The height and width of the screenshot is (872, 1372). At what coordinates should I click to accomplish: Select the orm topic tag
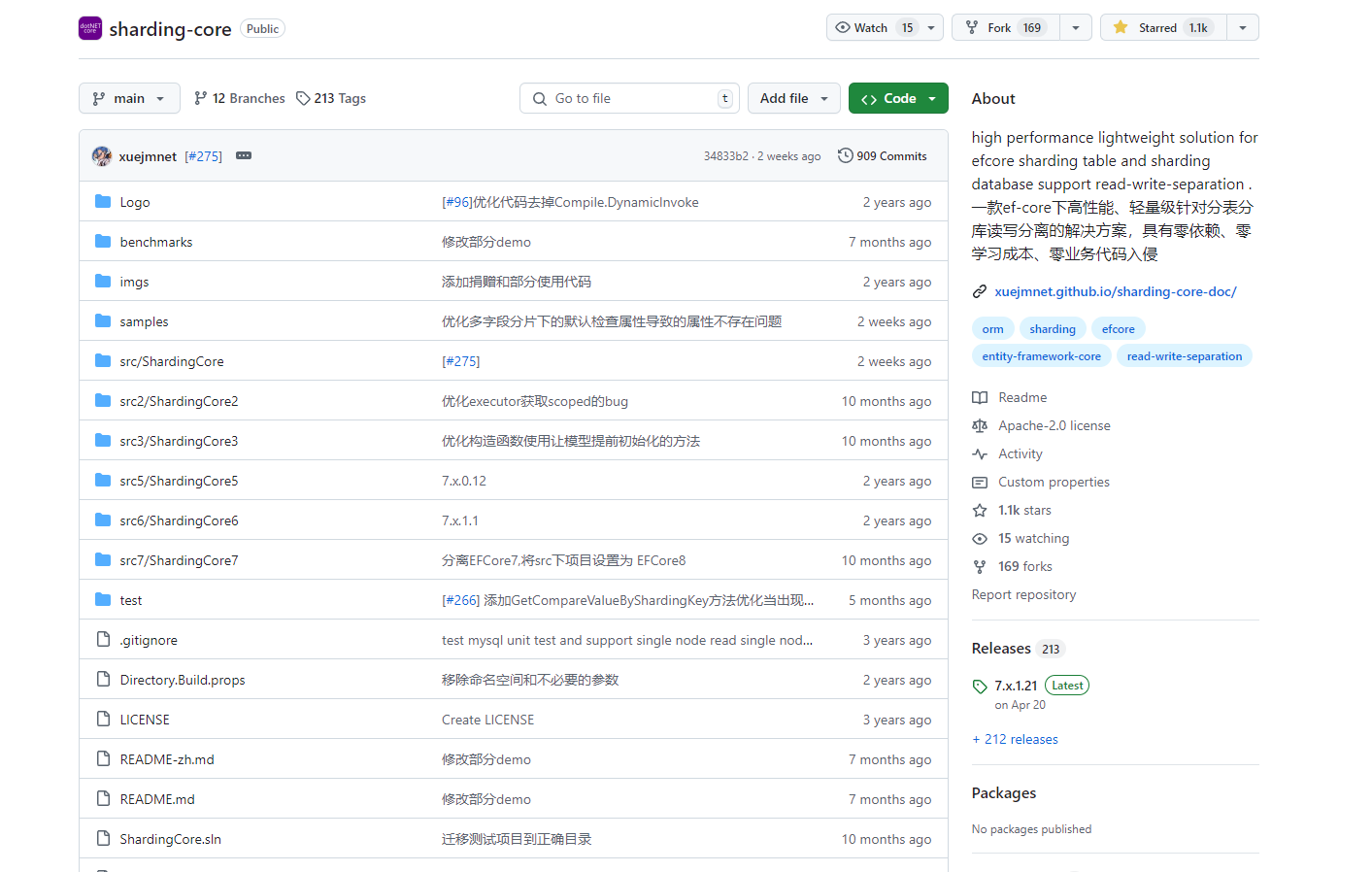(993, 329)
